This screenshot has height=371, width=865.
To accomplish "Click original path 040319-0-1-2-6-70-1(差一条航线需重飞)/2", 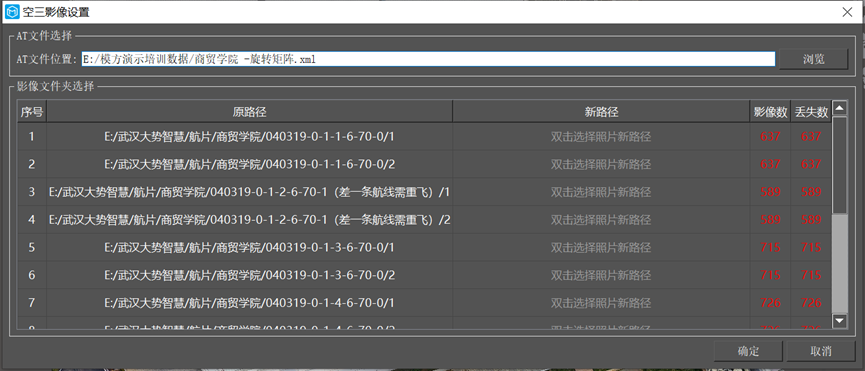I will pyautogui.click(x=249, y=219).
